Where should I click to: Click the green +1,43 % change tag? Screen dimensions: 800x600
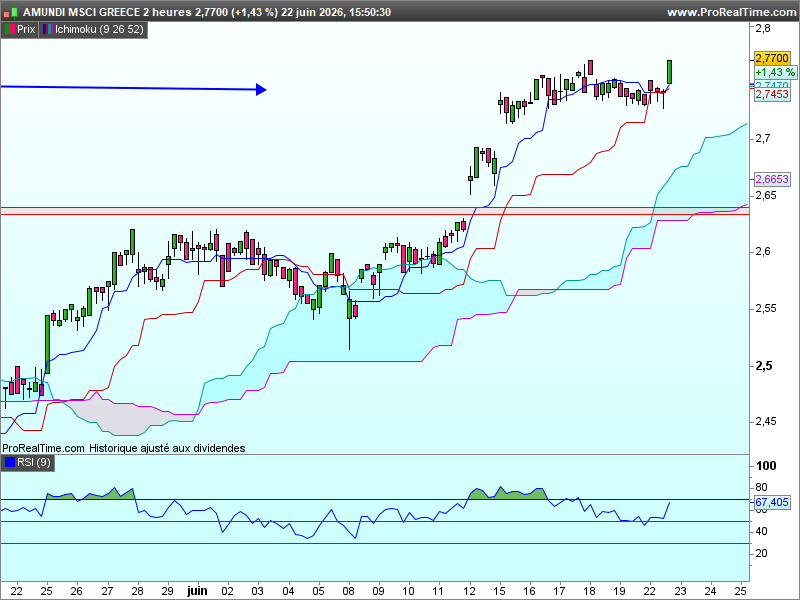[x=774, y=72]
